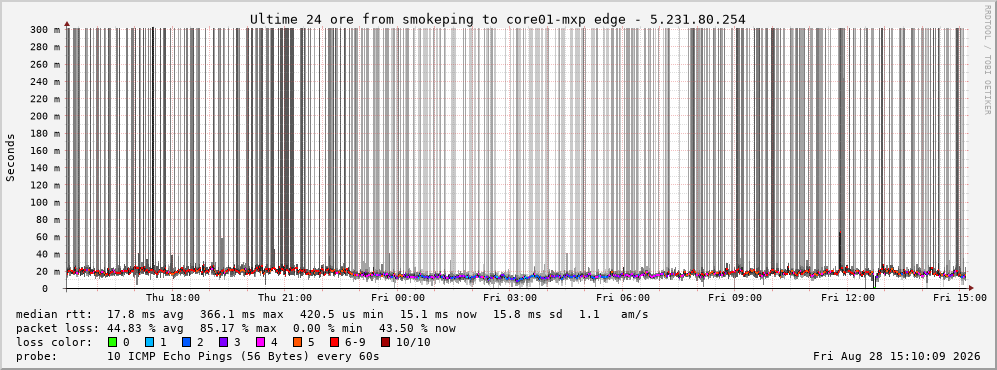Click the Fri 12:00 time axis label
This screenshot has width=997, height=370.
pos(848,298)
